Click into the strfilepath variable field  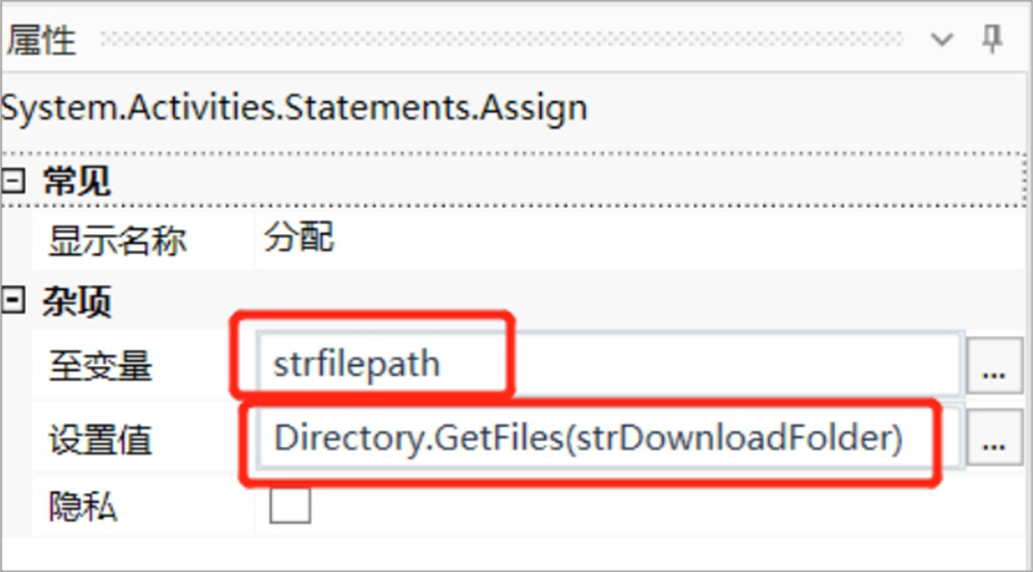point(608,364)
